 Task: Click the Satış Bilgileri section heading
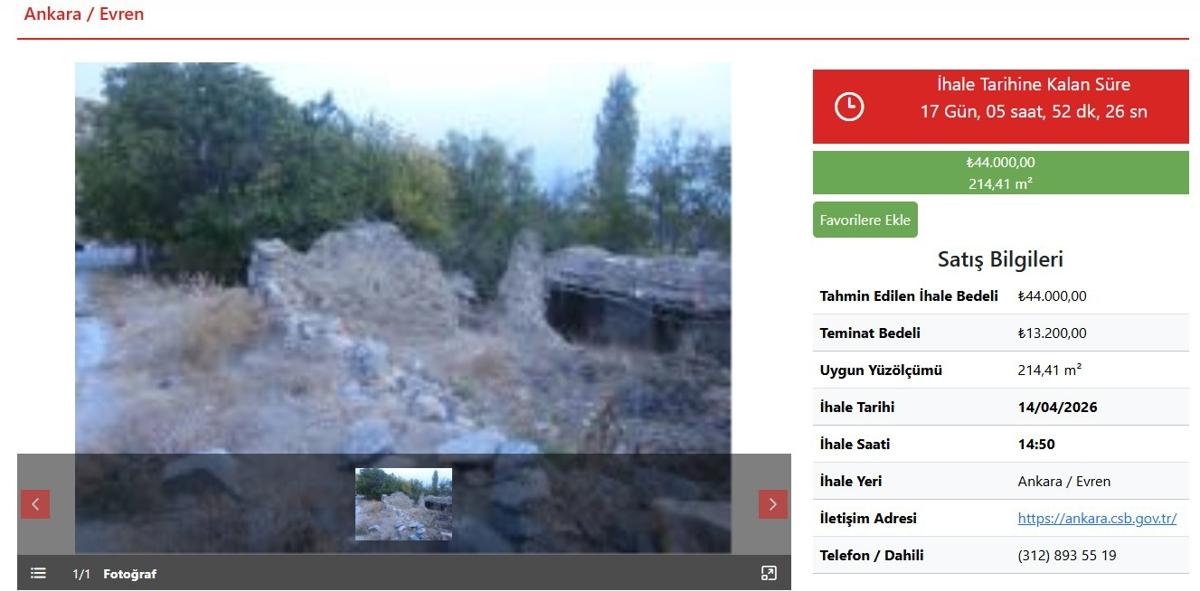pyautogui.click(x=1000, y=260)
